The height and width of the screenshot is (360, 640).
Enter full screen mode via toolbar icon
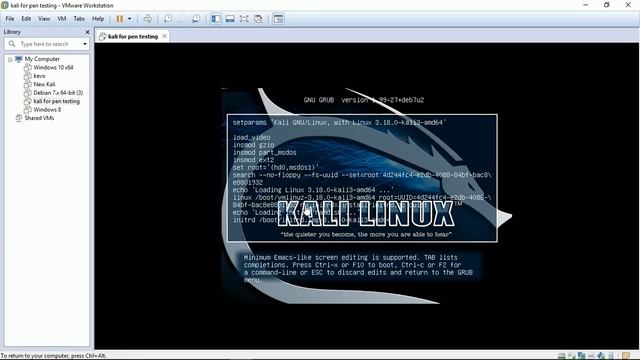point(244,19)
